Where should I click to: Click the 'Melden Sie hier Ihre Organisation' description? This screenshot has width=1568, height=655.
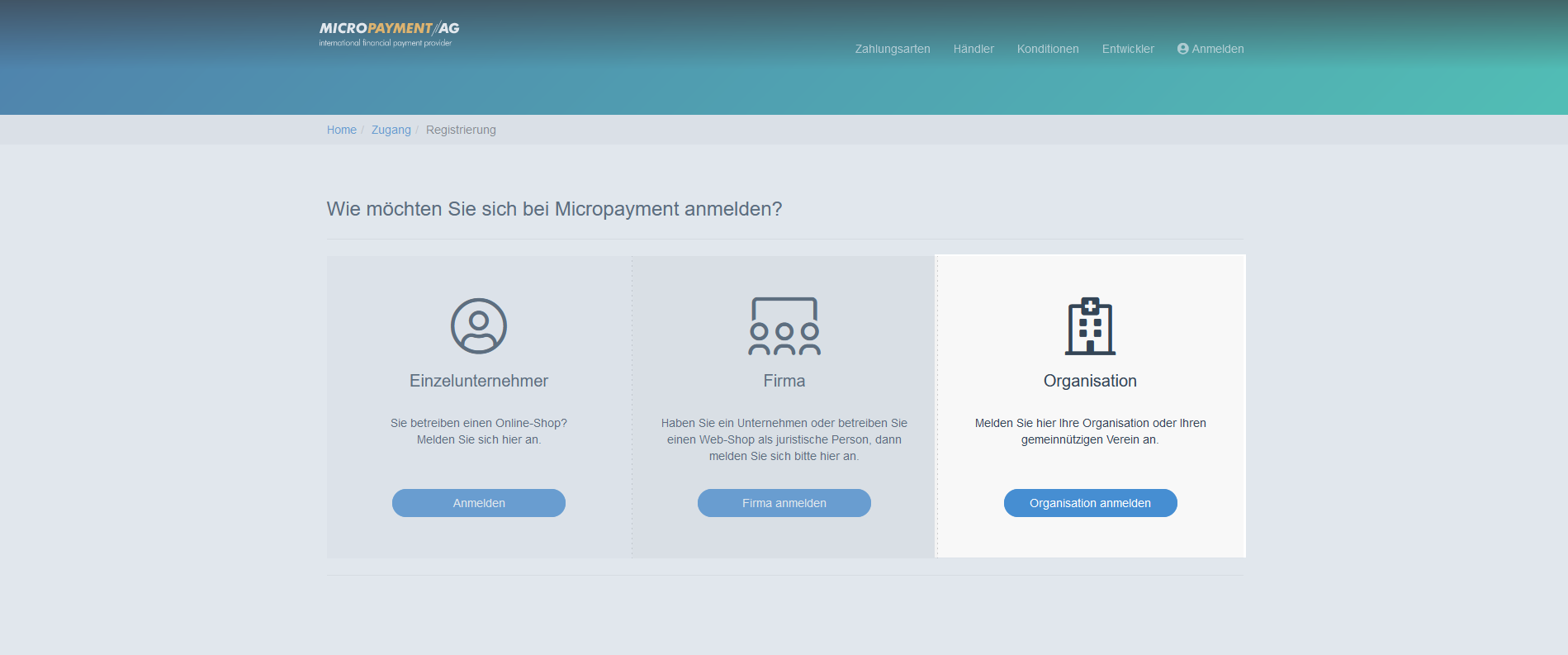(x=1090, y=431)
